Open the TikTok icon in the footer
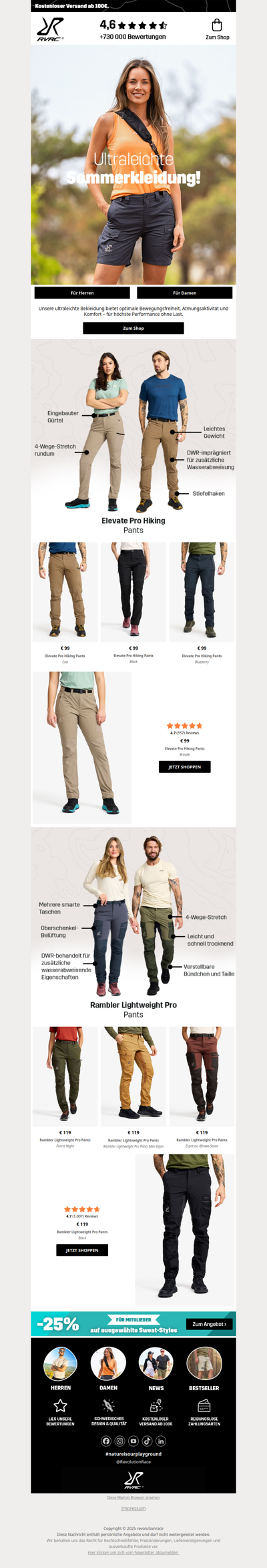This screenshot has height=1568, width=267. click(x=147, y=1440)
